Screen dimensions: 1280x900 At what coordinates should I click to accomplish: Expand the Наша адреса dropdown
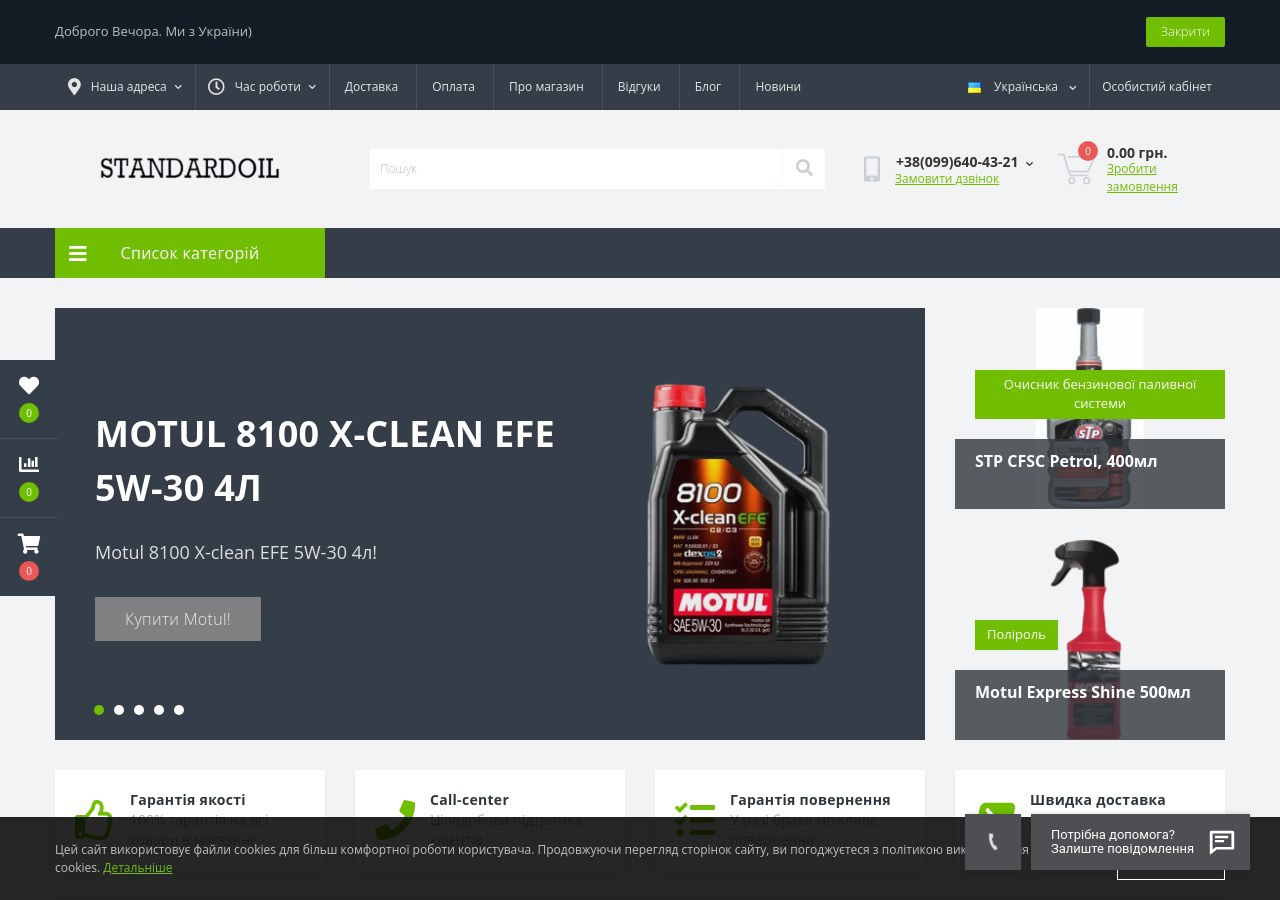click(125, 87)
